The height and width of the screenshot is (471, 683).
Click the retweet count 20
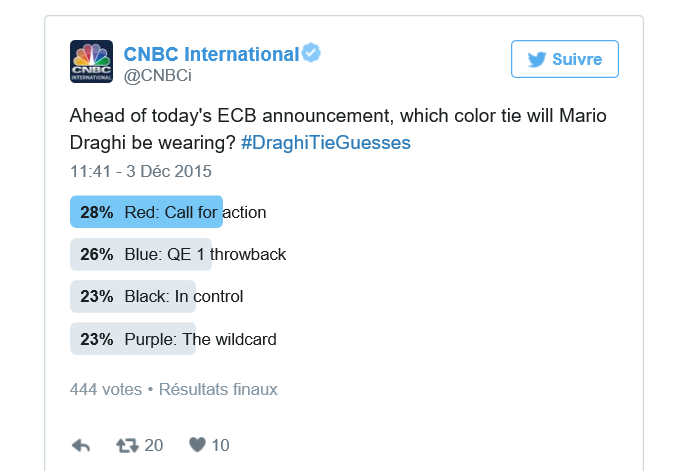153,445
